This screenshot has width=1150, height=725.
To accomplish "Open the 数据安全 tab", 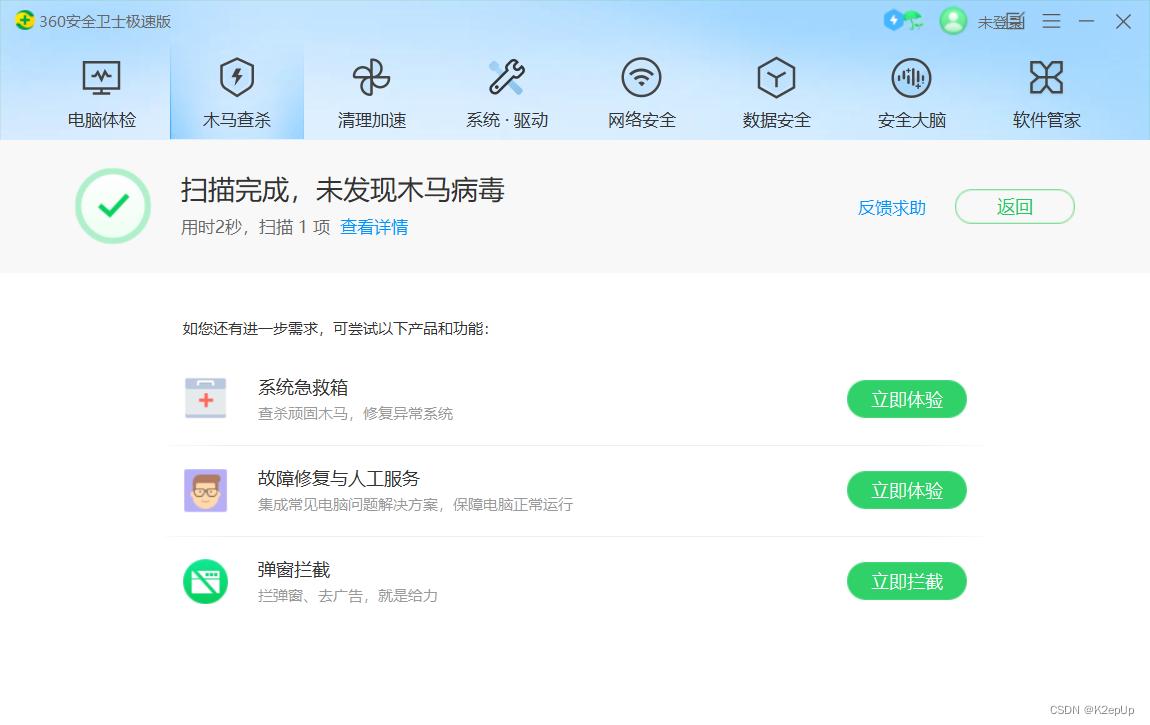I will pyautogui.click(x=777, y=94).
